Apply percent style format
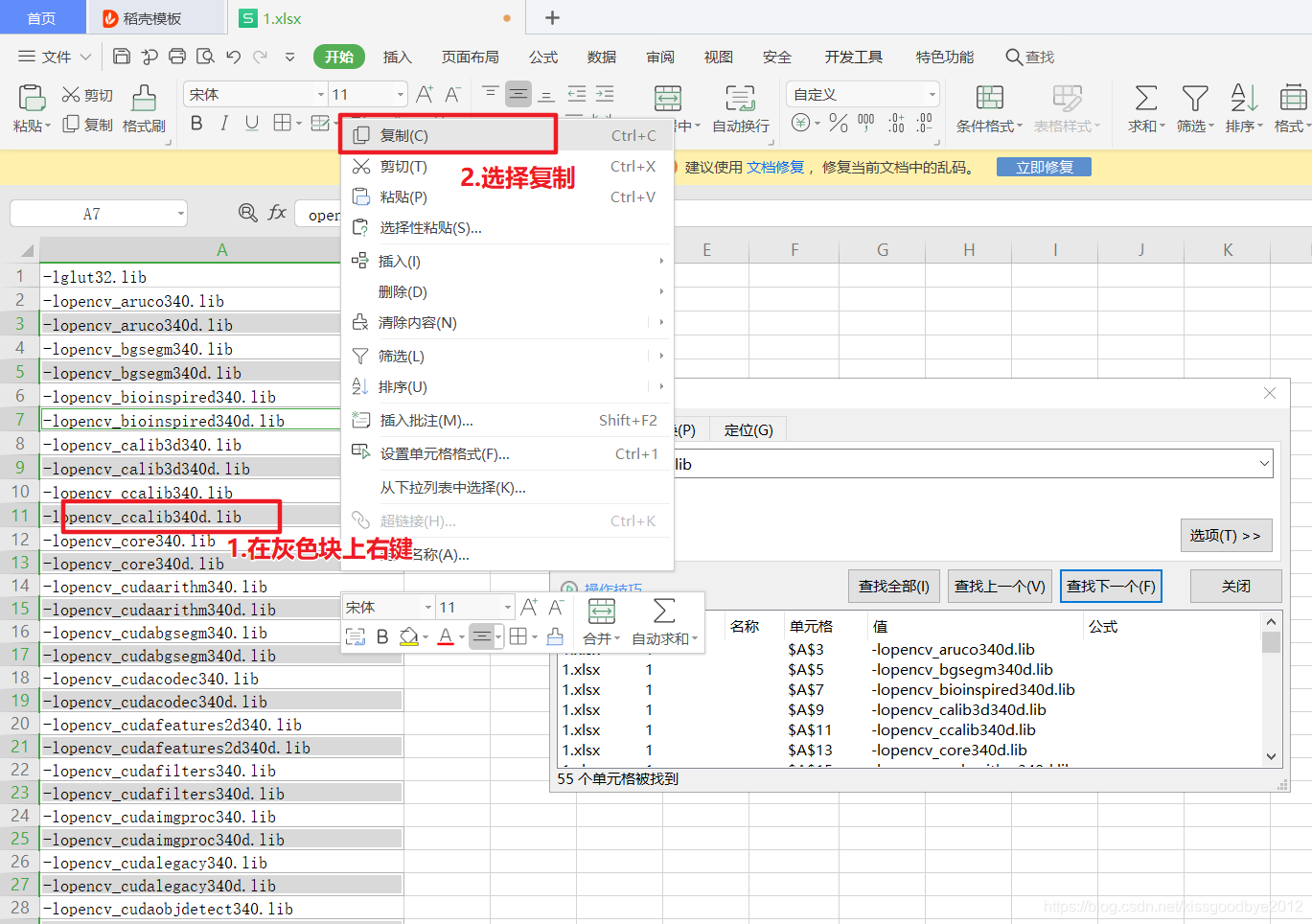This screenshot has width=1312, height=924. (839, 123)
